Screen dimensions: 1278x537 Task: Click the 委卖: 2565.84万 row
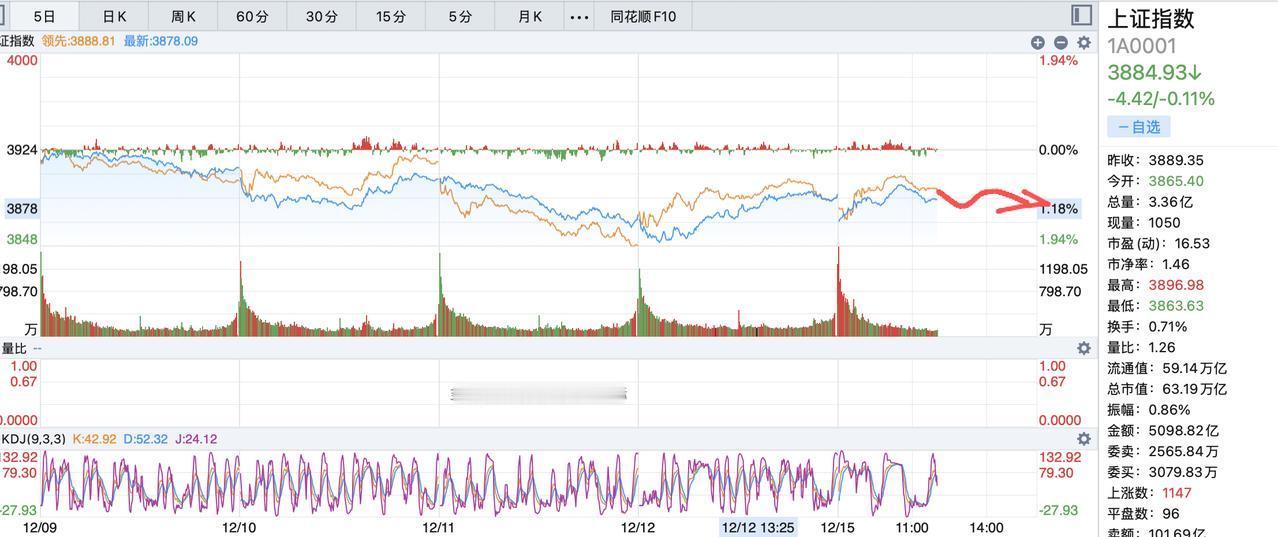(x=1162, y=451)
